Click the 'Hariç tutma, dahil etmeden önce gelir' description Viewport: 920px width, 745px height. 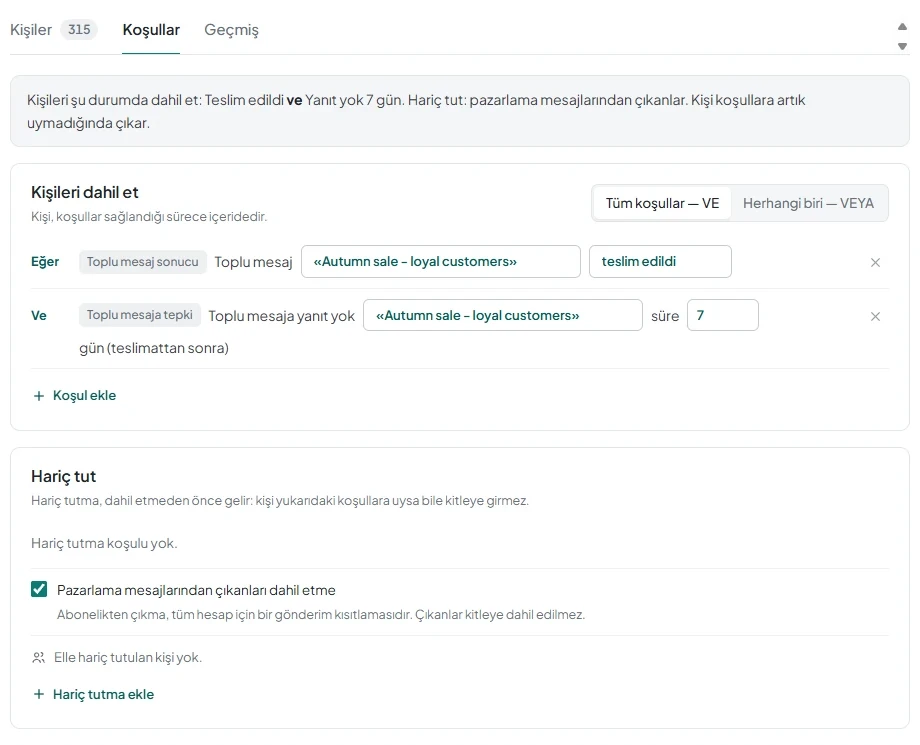pyautogui.click(x=280, y=501)
